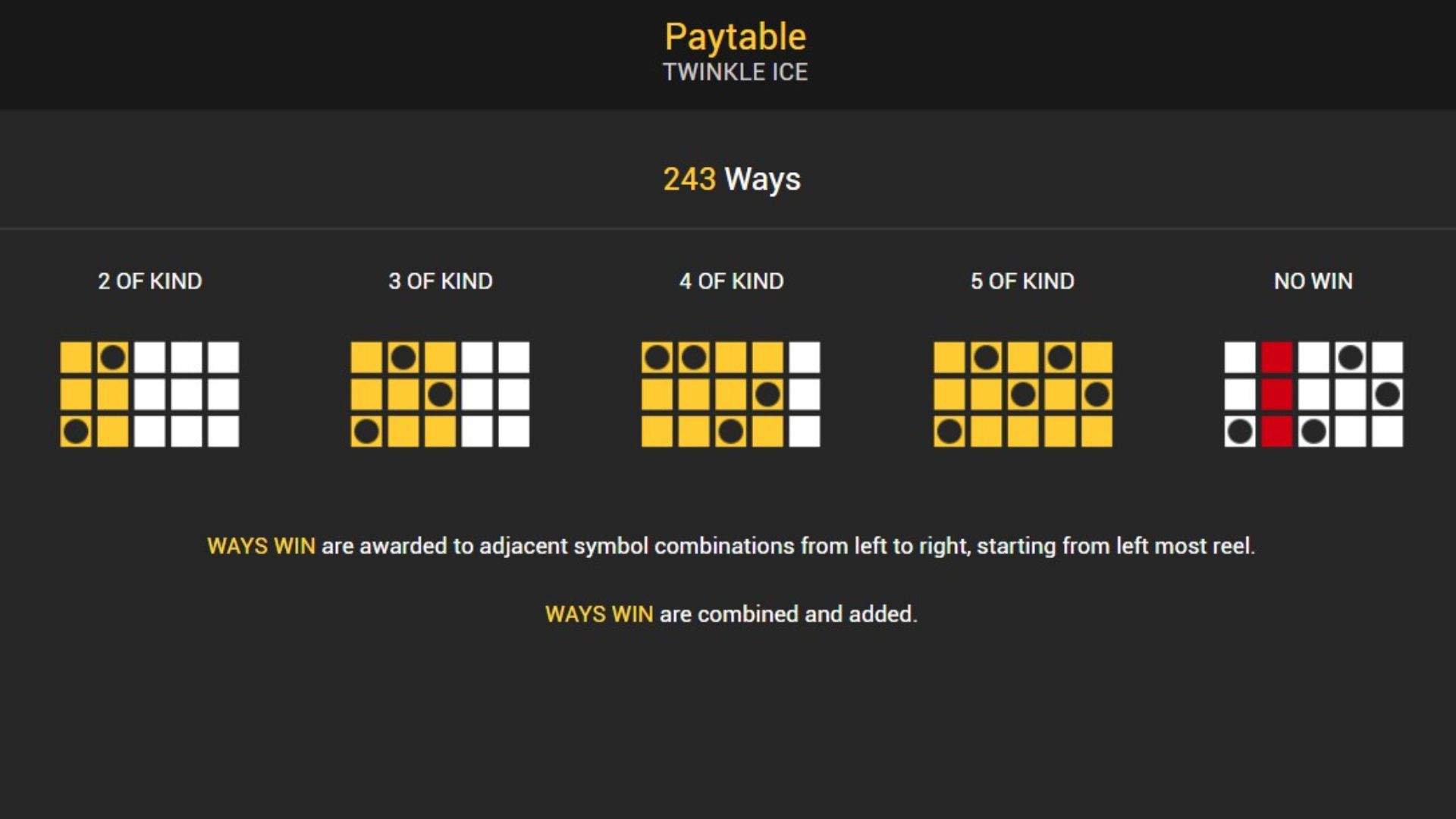Image resolution: width=1456 pixels, height=819 pixels.
Task: Click the 2 OF KIND grid diagram
Action: point(149,394)
